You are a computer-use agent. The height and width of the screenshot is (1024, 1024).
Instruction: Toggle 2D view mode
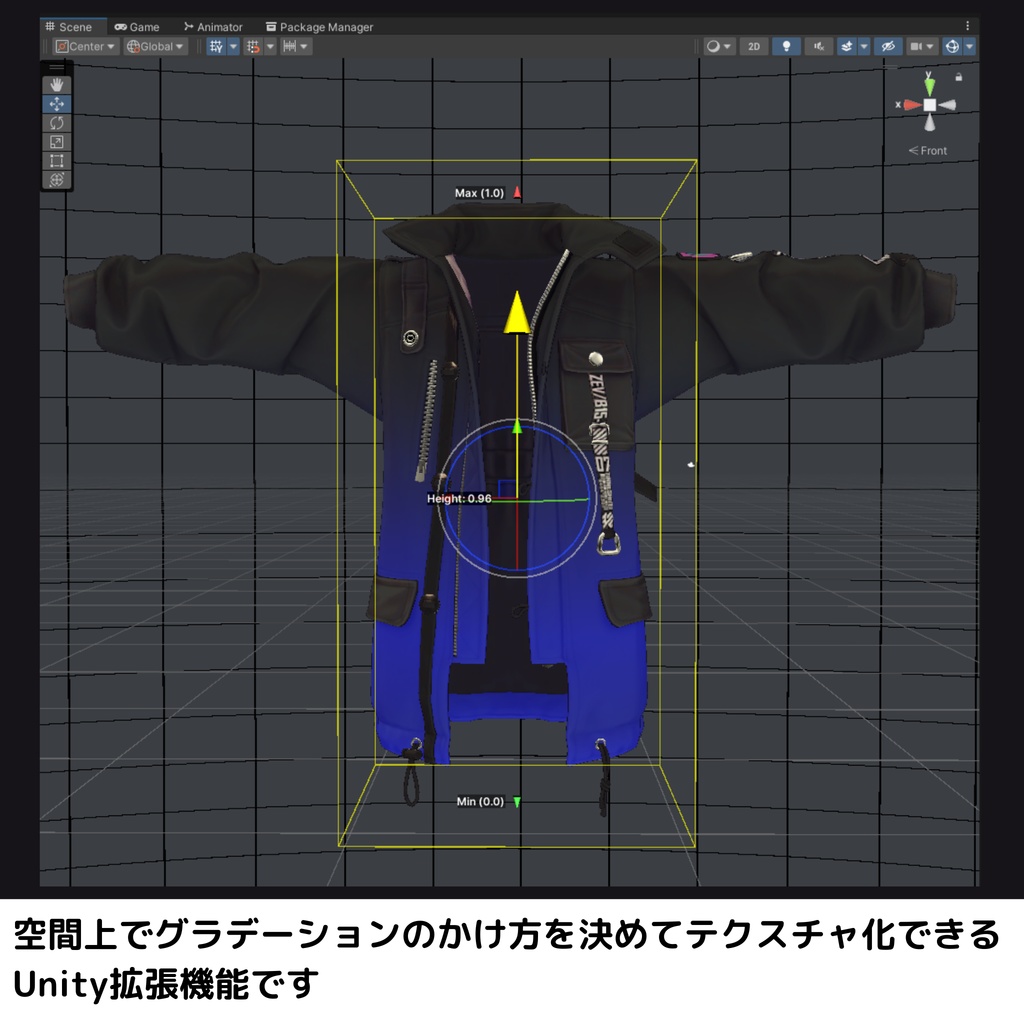[753, 46]
